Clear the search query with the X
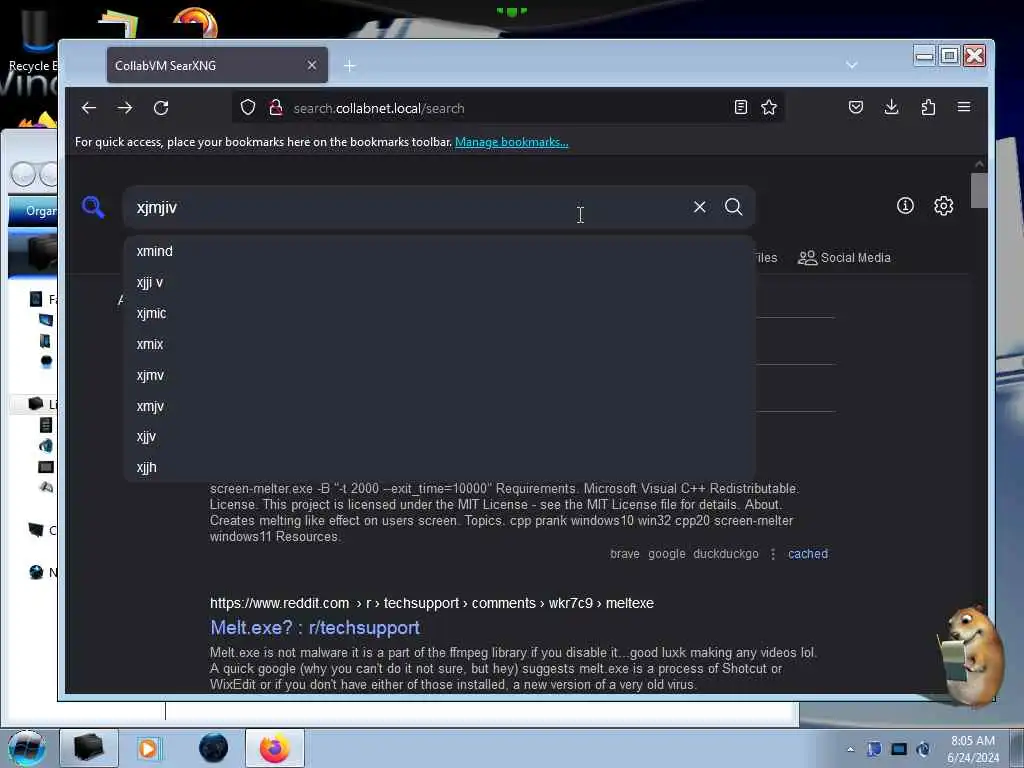 pos(699,207)
